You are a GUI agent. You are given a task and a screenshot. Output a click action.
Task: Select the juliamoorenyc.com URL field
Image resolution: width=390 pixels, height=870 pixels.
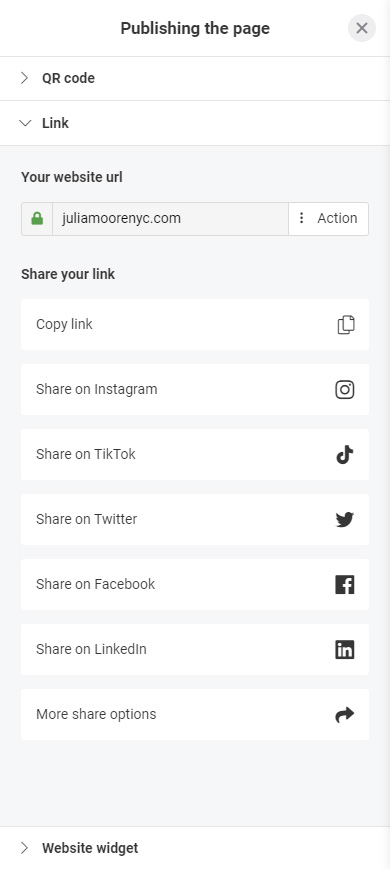(x=170, y=219)
